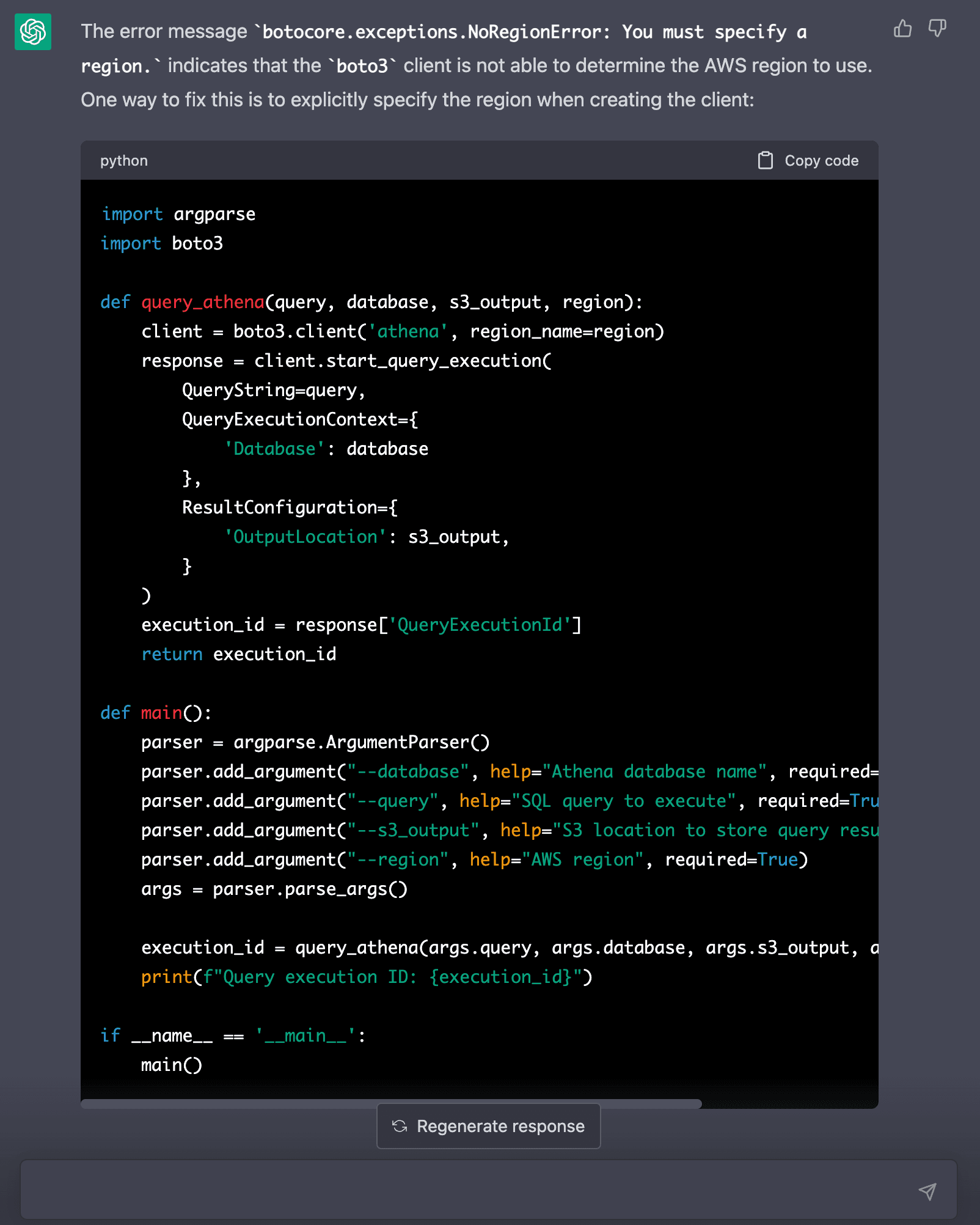
Task: Click the query_athena function name in its definition
Action: (x=203, y=302)
